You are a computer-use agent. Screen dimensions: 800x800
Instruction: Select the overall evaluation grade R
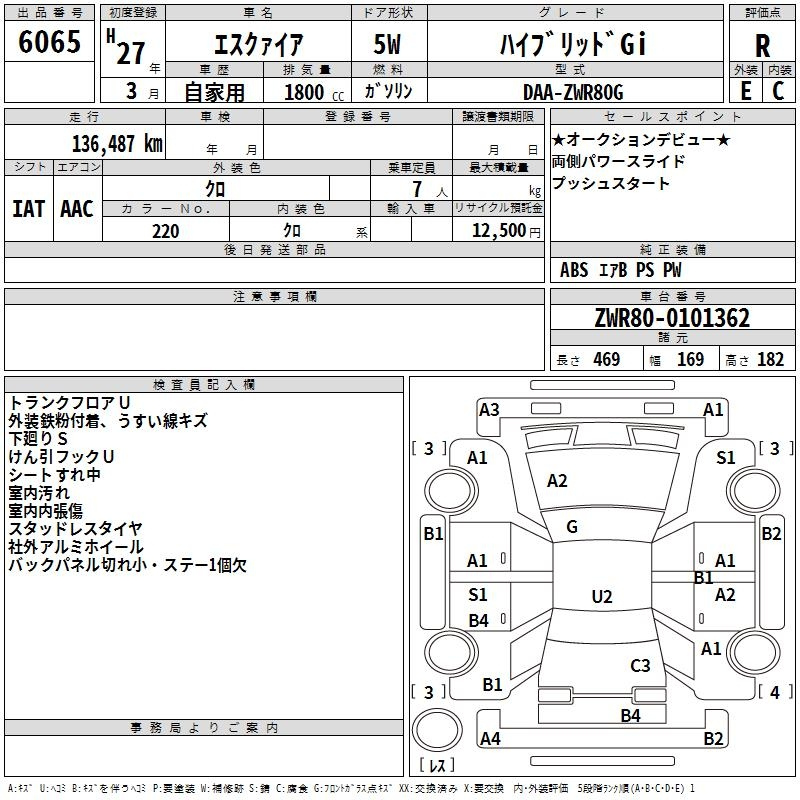click(x=762, y=46)
